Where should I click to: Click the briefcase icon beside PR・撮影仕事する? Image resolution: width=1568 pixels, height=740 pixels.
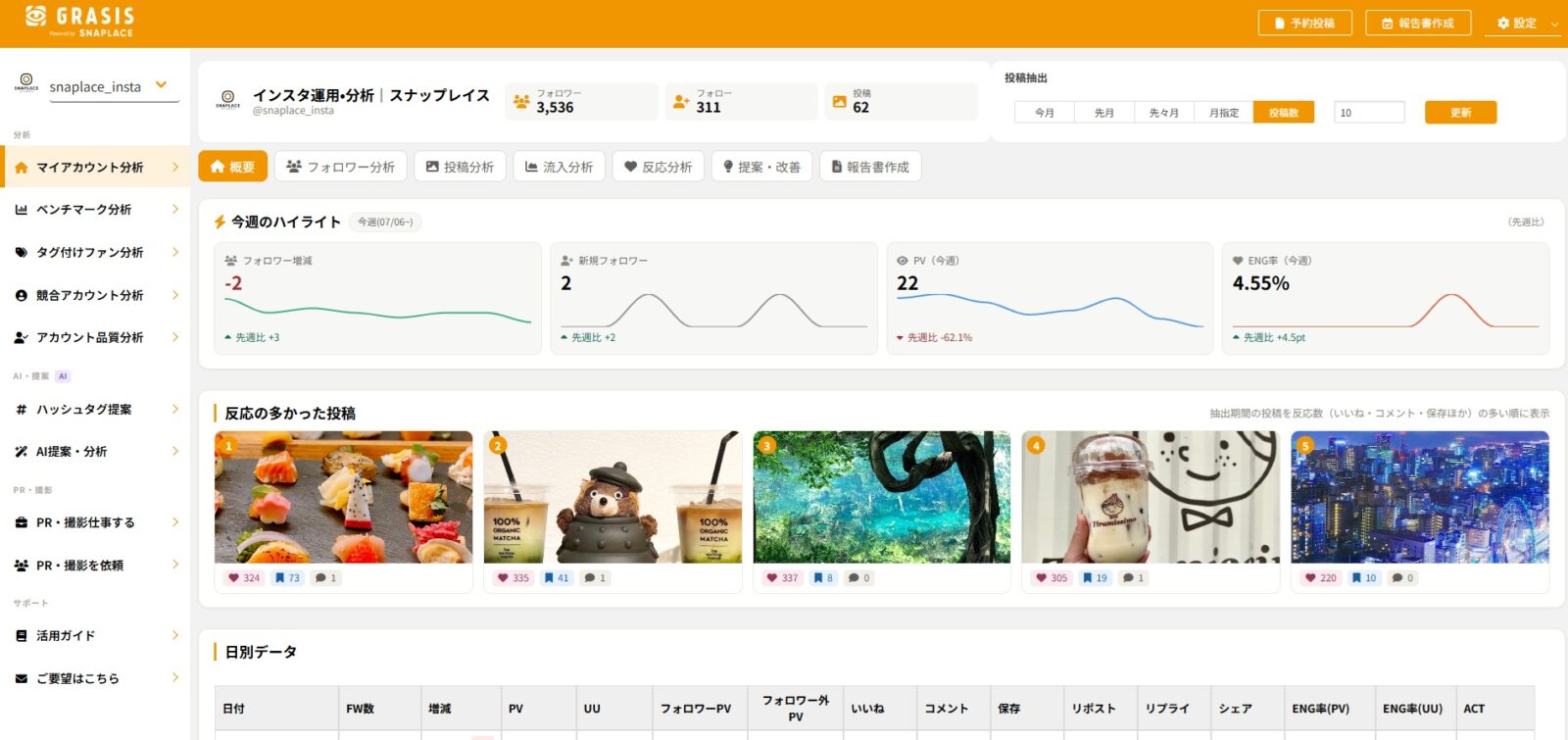pos(21,522)
